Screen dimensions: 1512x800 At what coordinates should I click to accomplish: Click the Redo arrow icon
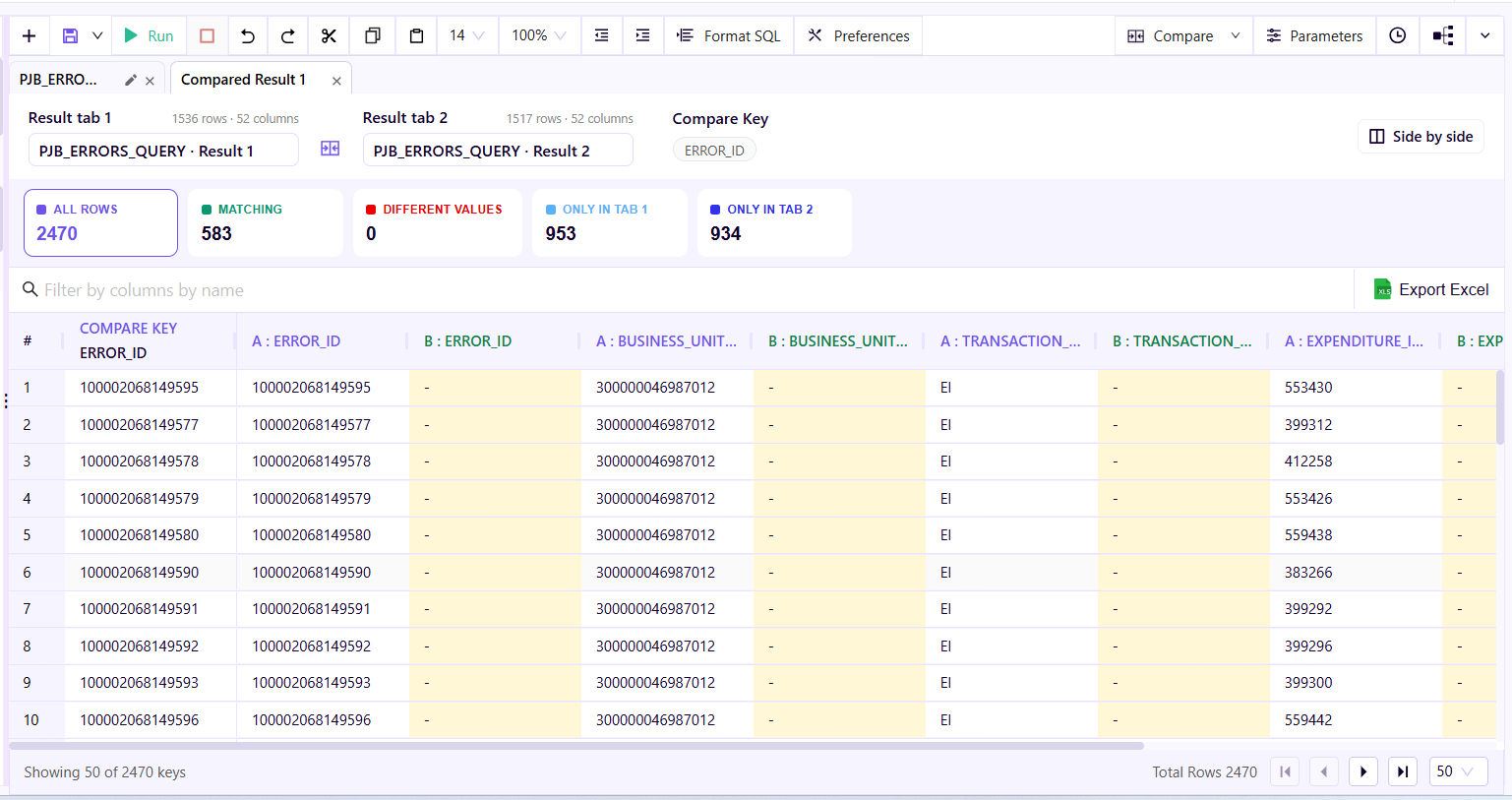pos(288,36)
